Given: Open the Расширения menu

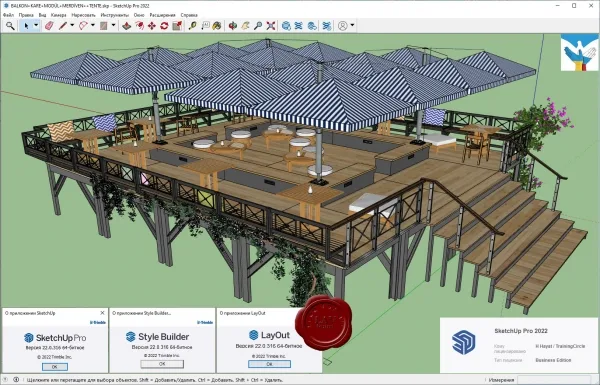Looking at the screenshot, I should pos(163,15).
